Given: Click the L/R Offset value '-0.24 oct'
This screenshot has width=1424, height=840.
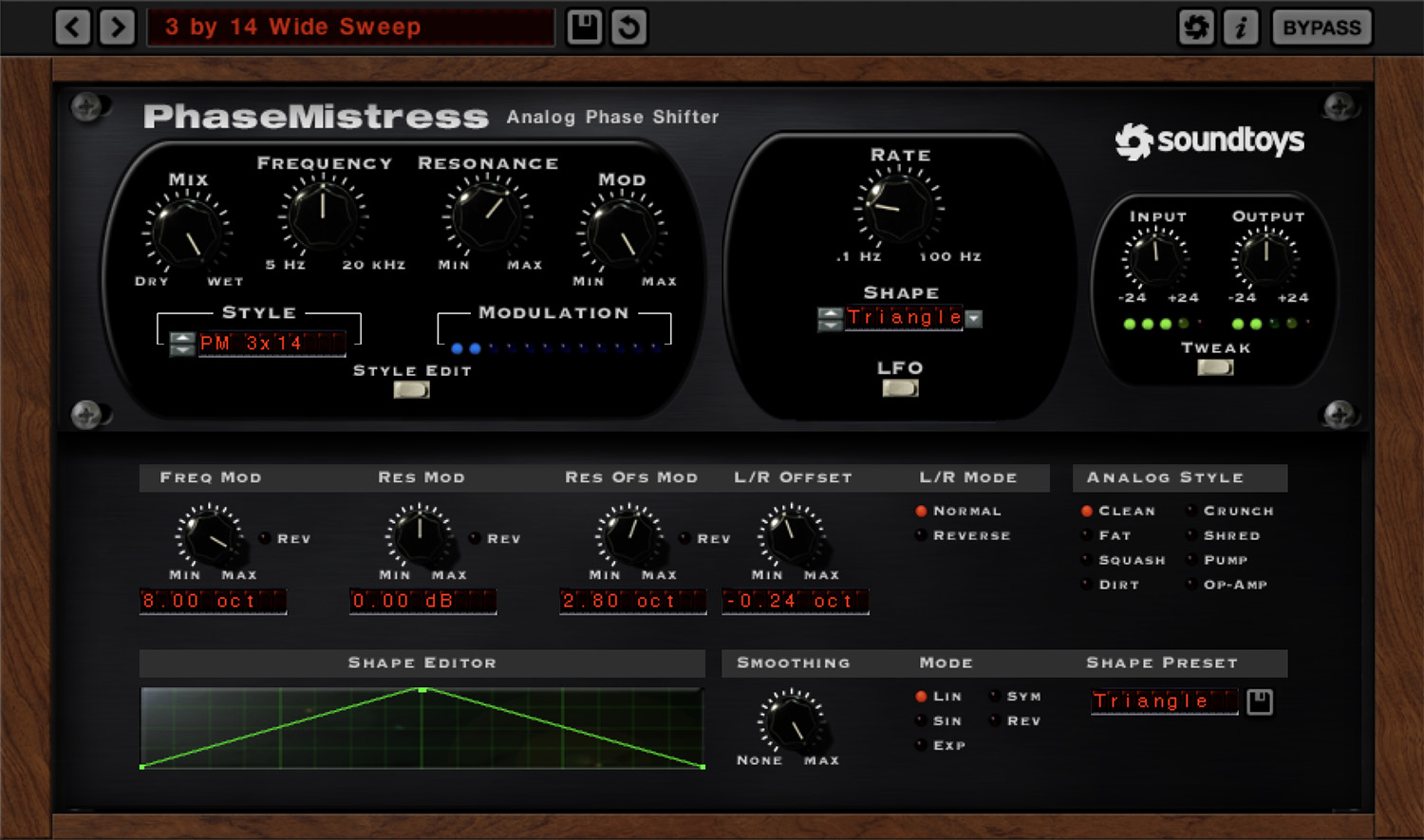Looking at the screenshot, I should tap(795, 601).
